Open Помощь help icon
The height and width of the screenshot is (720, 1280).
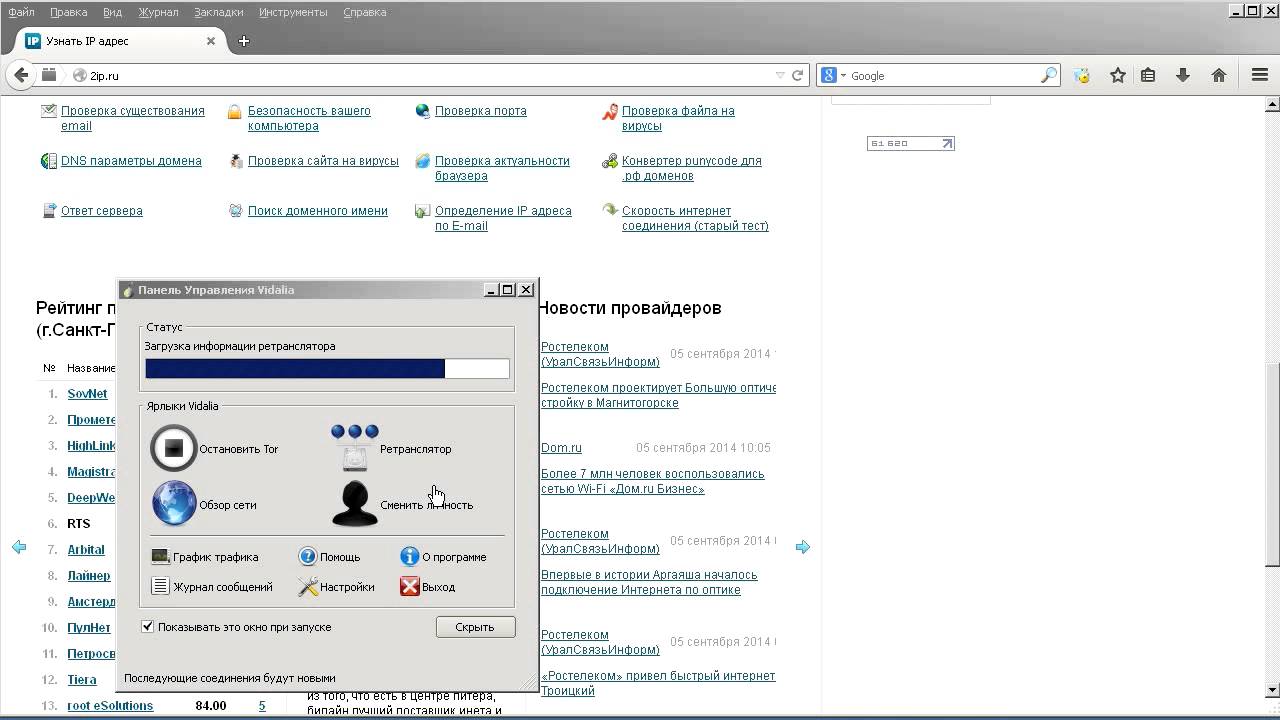click(x=308, y=557)
